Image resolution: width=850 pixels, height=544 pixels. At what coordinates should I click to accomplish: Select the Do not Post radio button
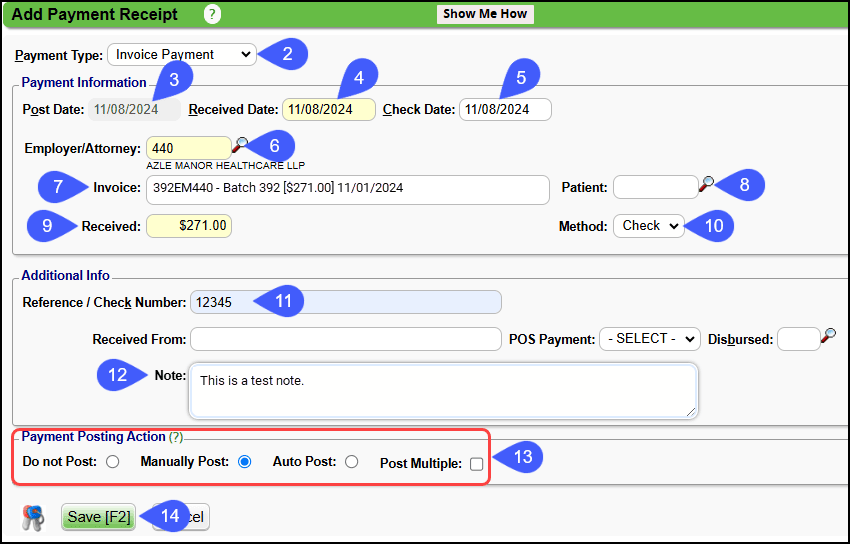112,462
